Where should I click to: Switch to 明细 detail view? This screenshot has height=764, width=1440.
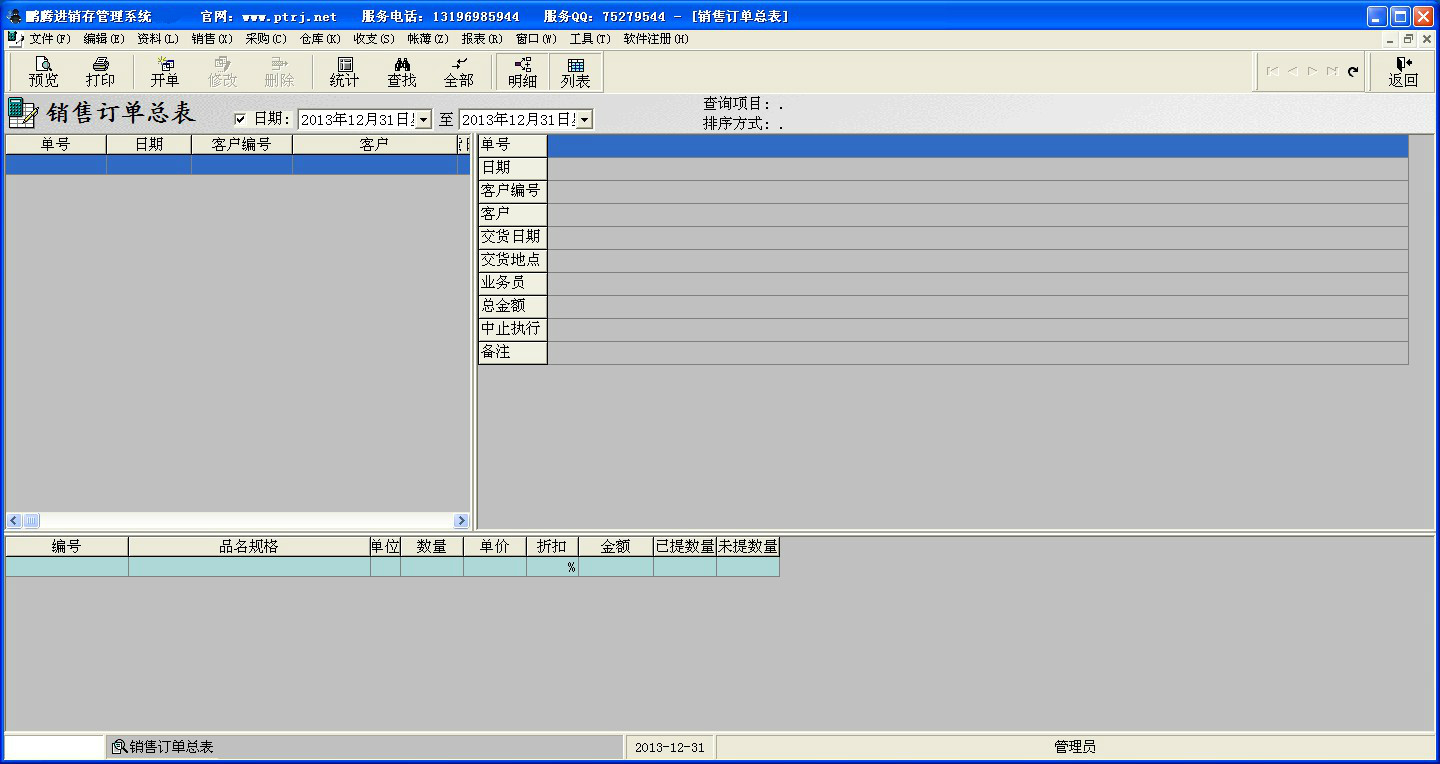pyautogui.click(x=522, y=72)
